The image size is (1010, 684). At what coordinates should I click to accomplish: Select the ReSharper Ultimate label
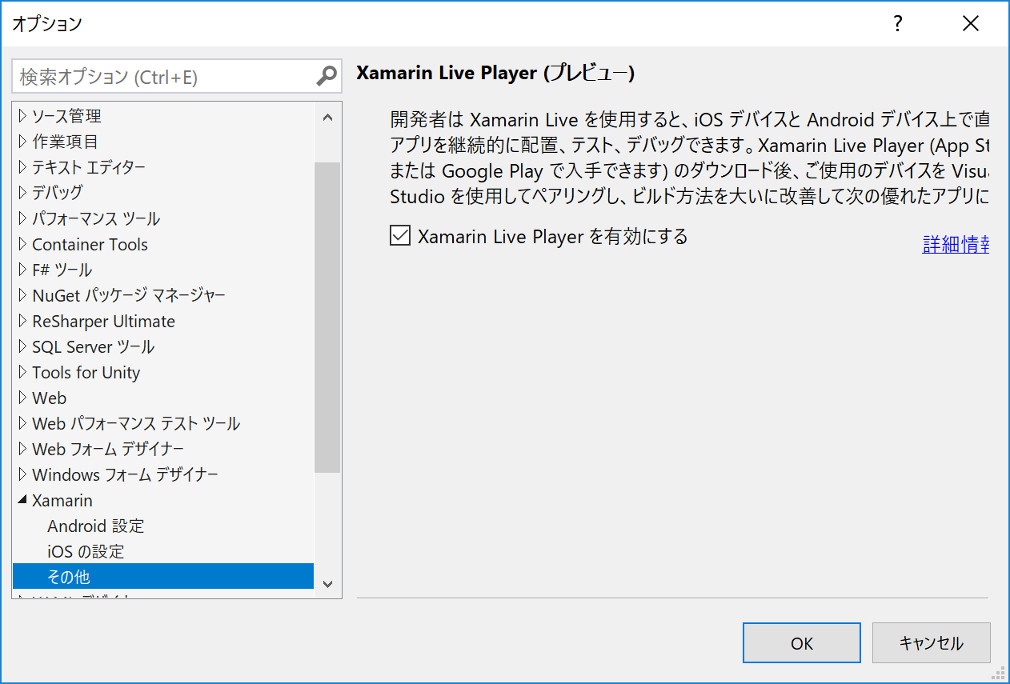(103, 321)
